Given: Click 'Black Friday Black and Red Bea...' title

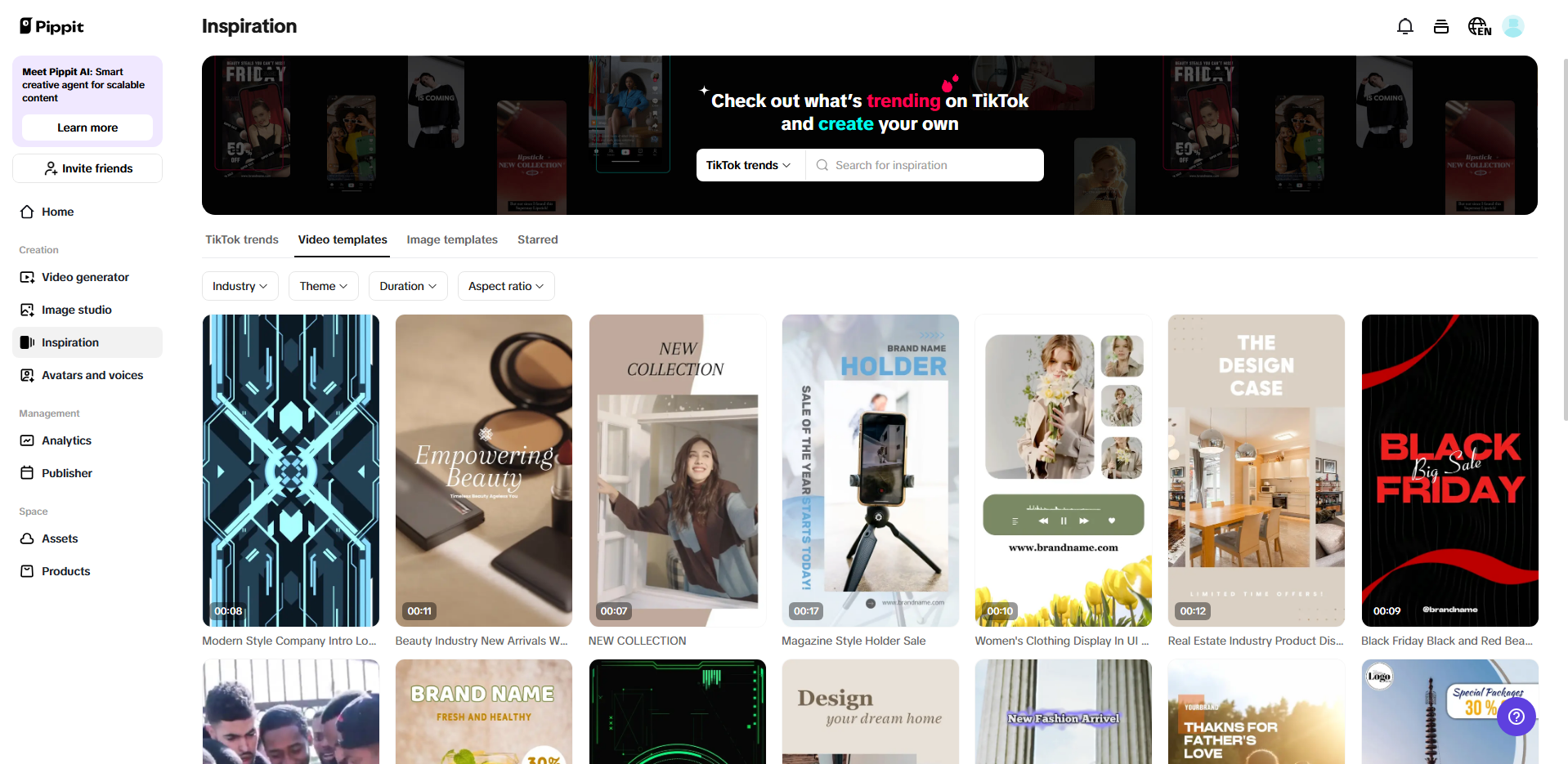Looking at the screenshot, I should (x=1447, y=641).
